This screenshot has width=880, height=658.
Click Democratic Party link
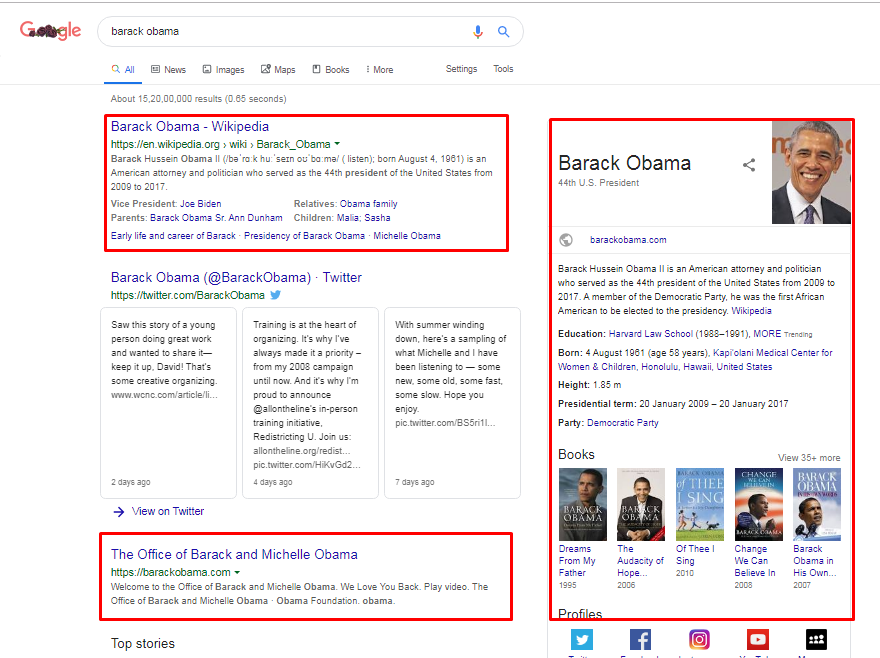point(623,423)
